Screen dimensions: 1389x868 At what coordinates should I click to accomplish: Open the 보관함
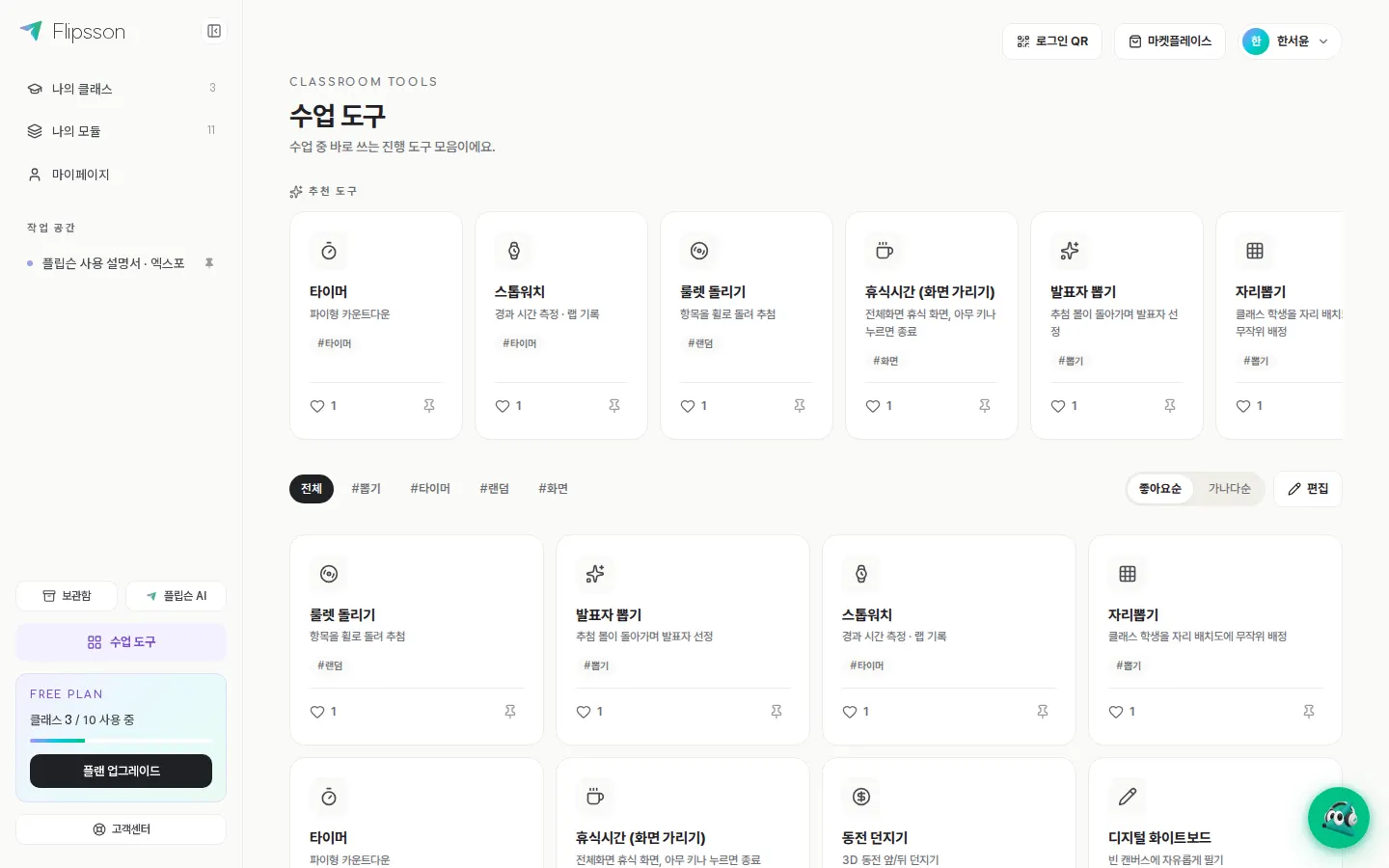[x=67, y=596]
